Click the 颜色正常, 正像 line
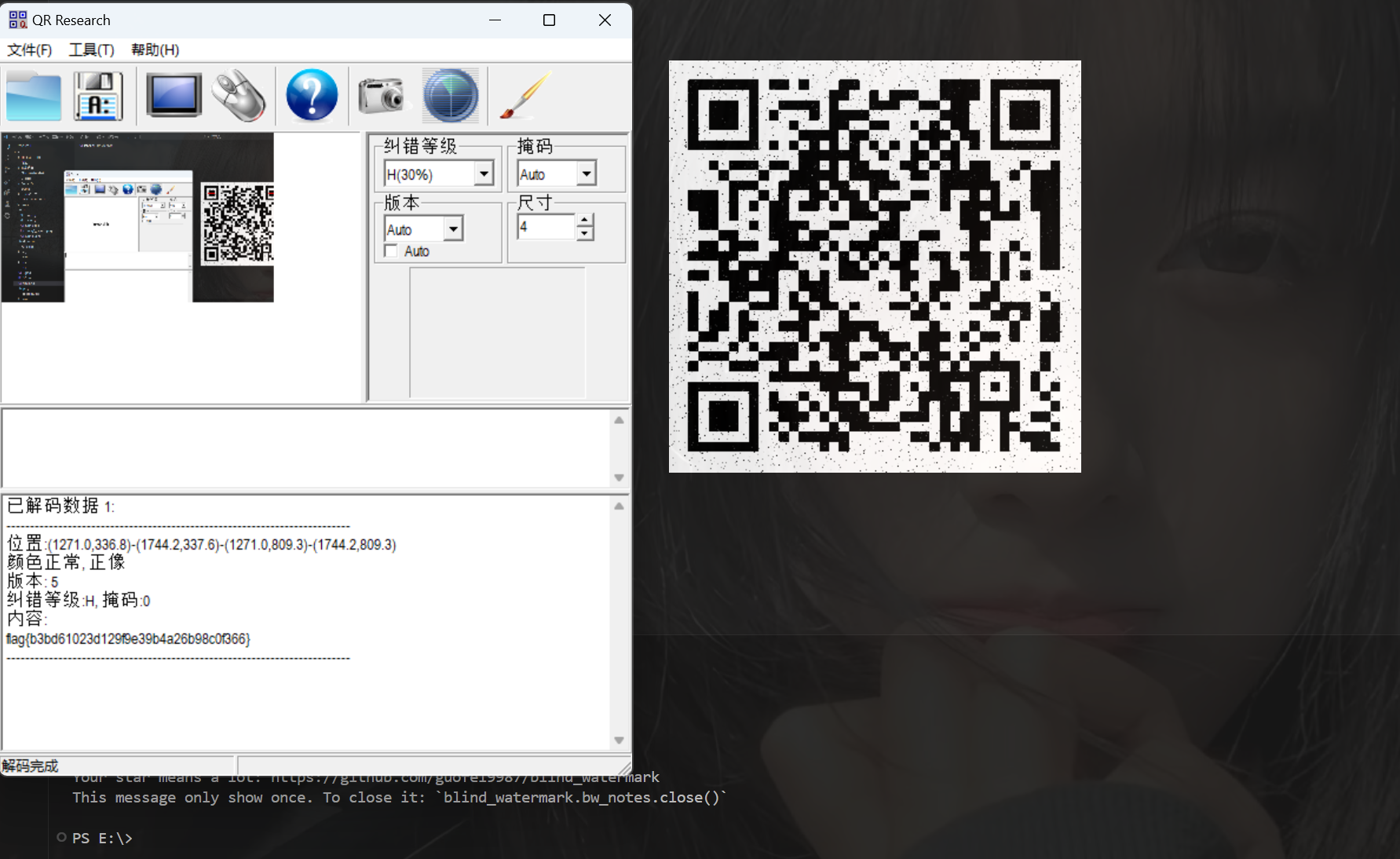Image resolution: width=1400 pixels, height=859 pixels. (x=66, y=562)
